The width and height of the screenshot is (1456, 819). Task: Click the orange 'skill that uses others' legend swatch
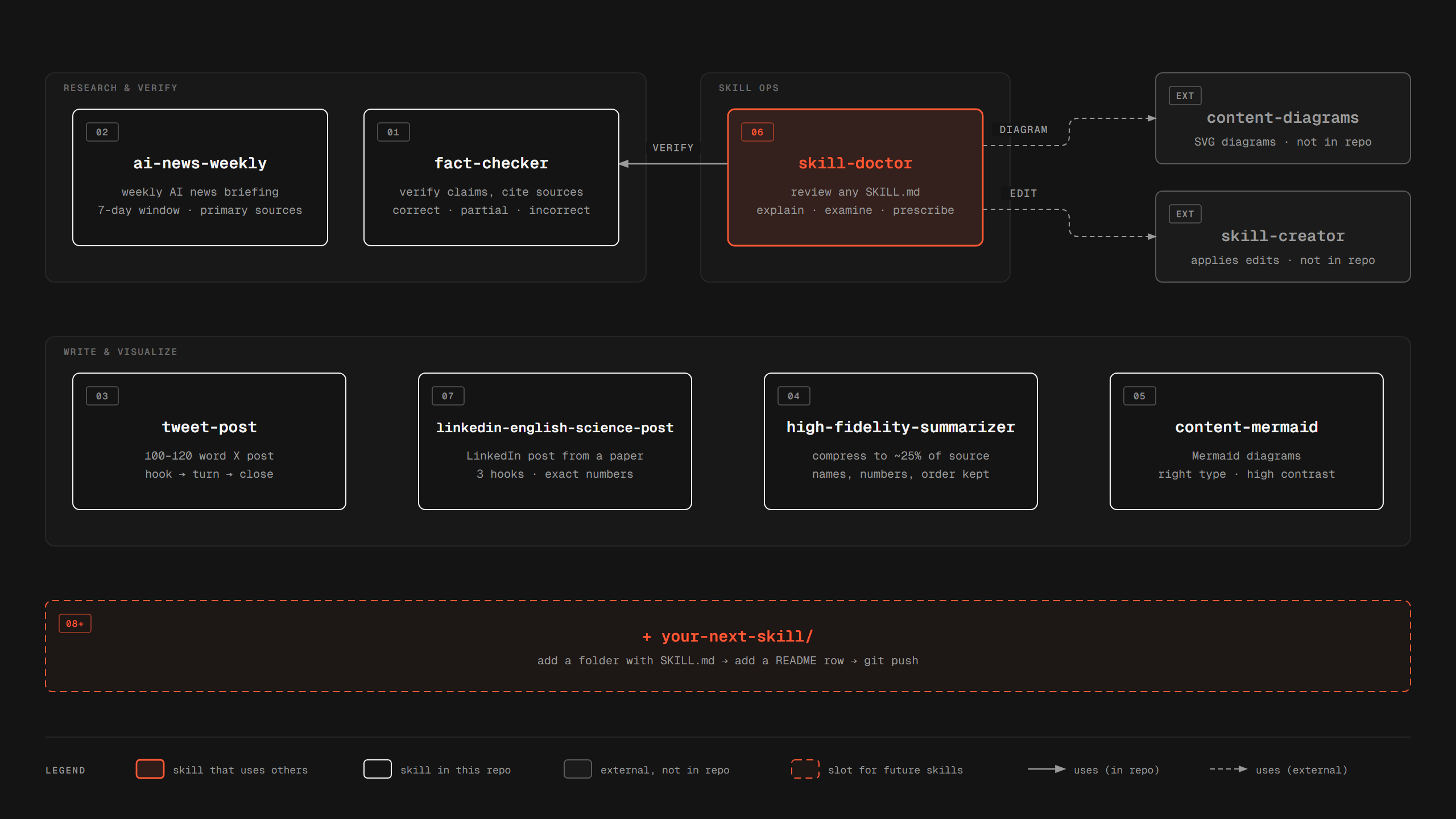tap(150, 769)
